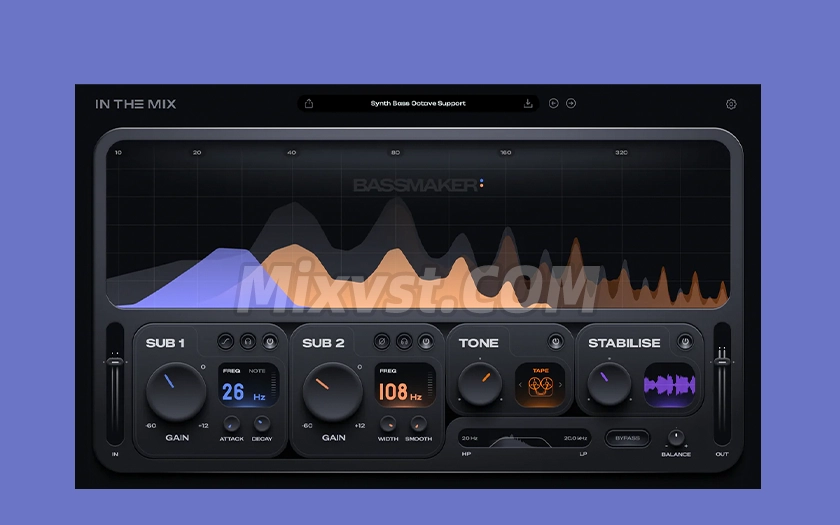Toggle TONE section power button
Image resolution: width=840 pixels, height=525 pixels.
point(556,341)
